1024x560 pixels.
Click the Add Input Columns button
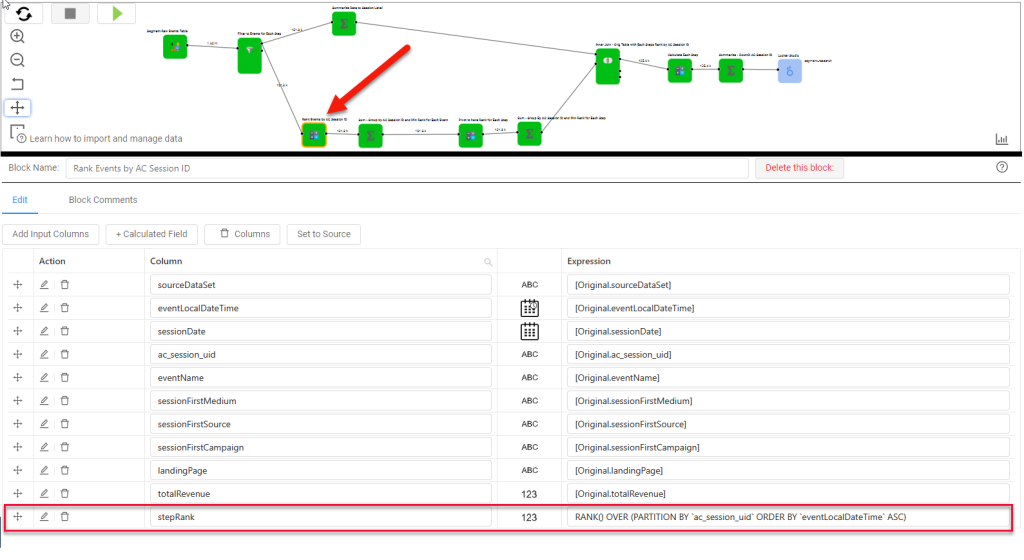tap(50, 234)
